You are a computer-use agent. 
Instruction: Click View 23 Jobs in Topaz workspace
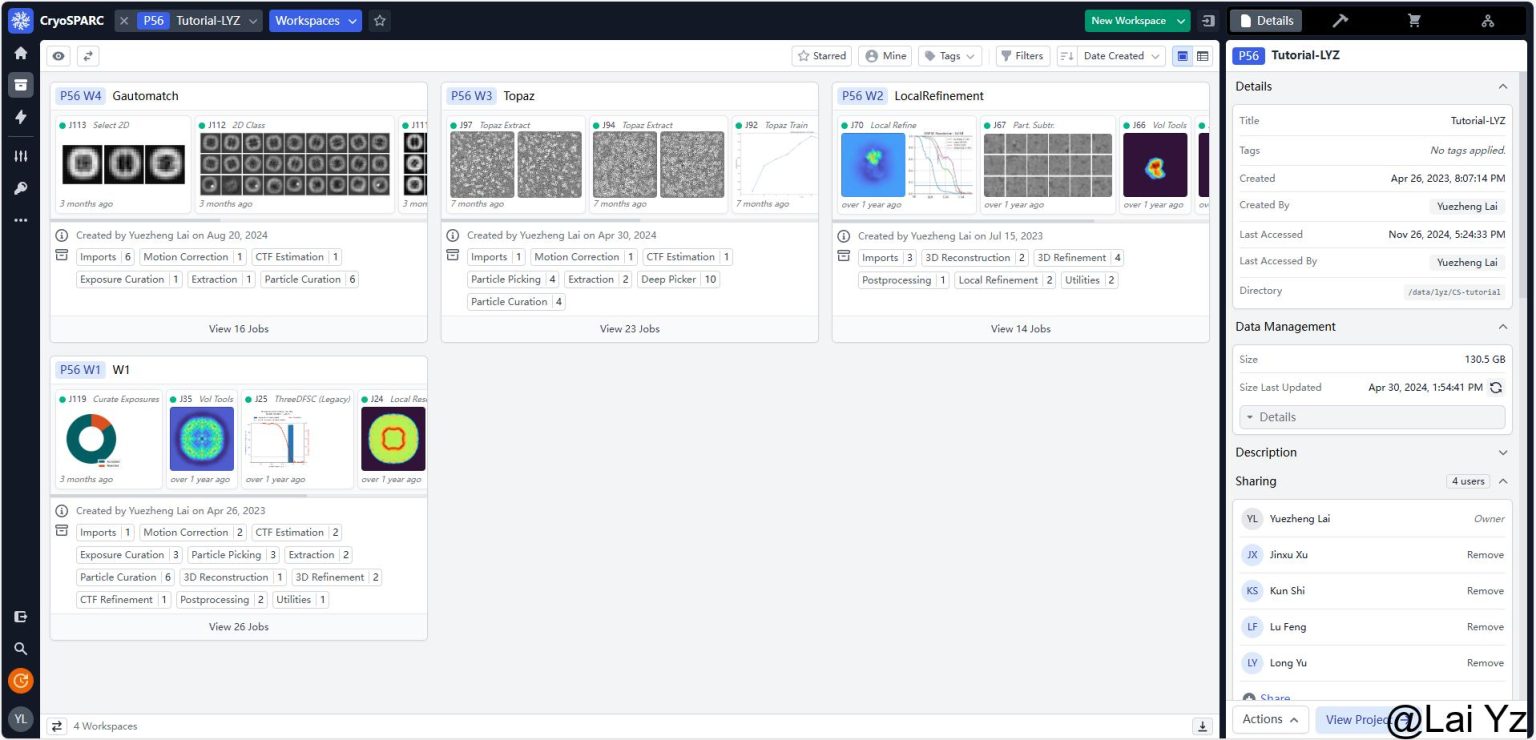(629, 329)
